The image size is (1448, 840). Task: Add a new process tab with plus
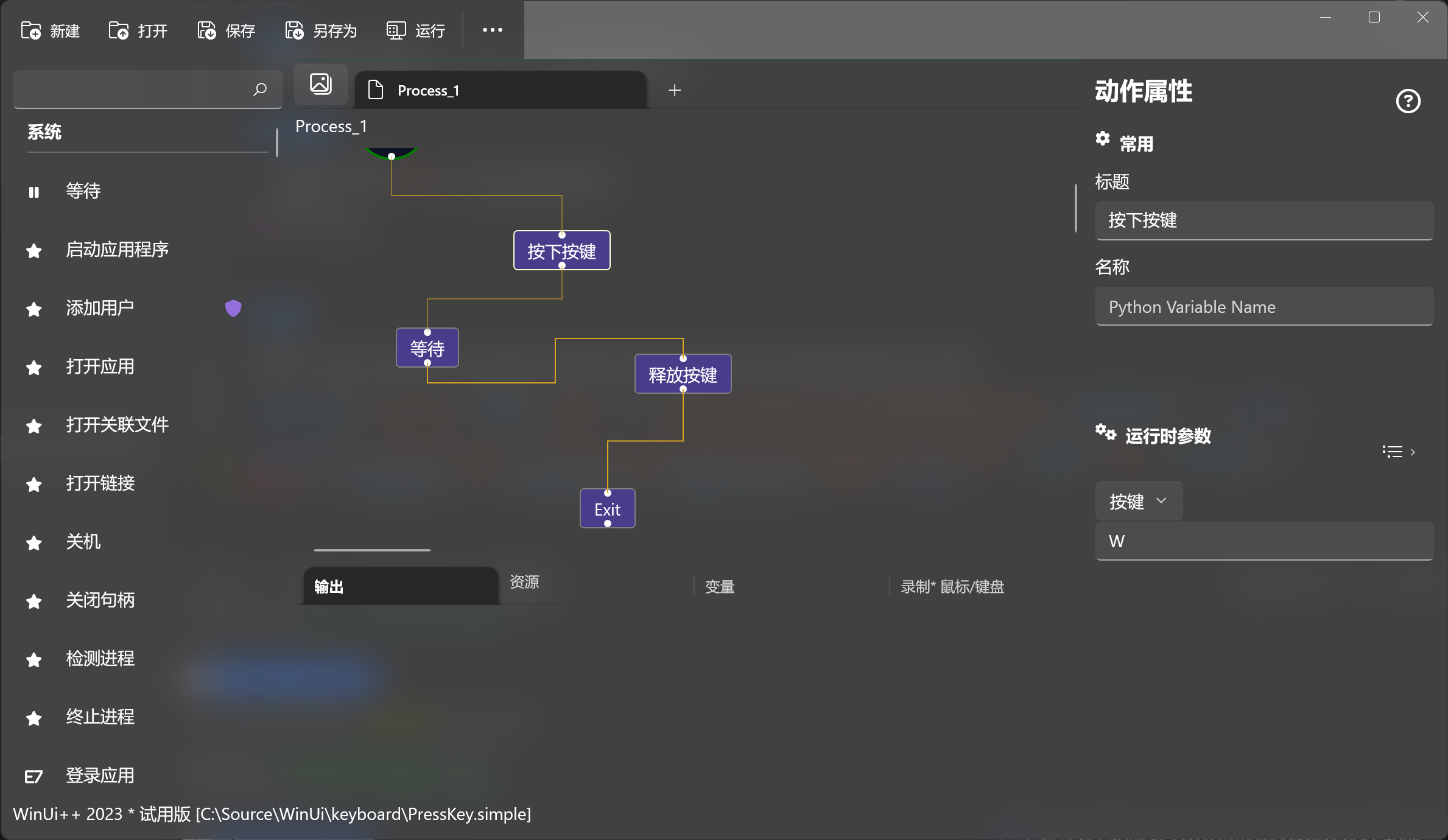pyautogui.click(x=675, y=91)
